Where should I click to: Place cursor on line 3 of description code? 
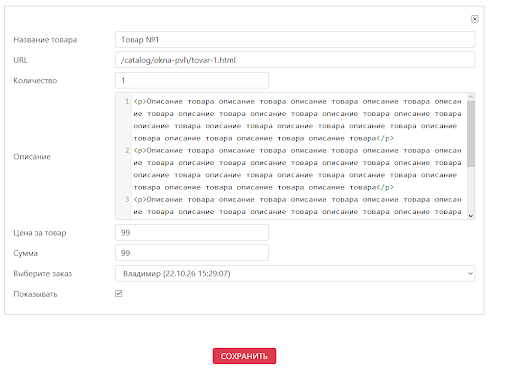[297, 206]
